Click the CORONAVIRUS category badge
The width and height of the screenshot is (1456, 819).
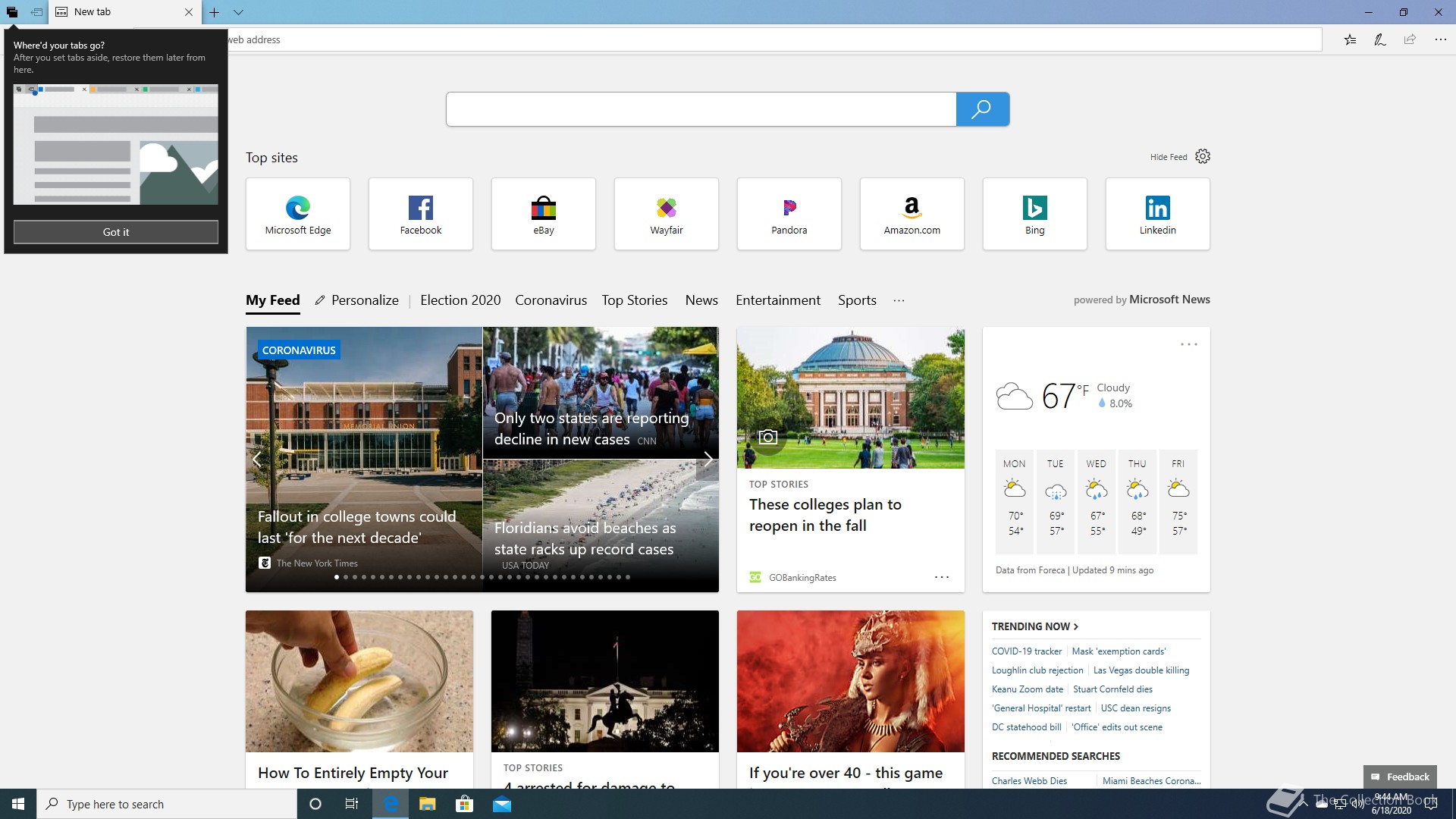click(299, 350)
